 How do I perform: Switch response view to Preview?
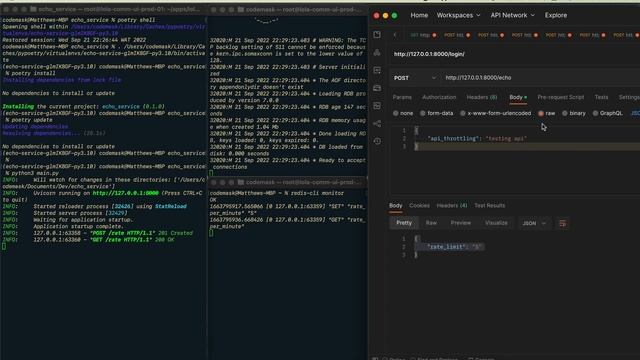460,223
